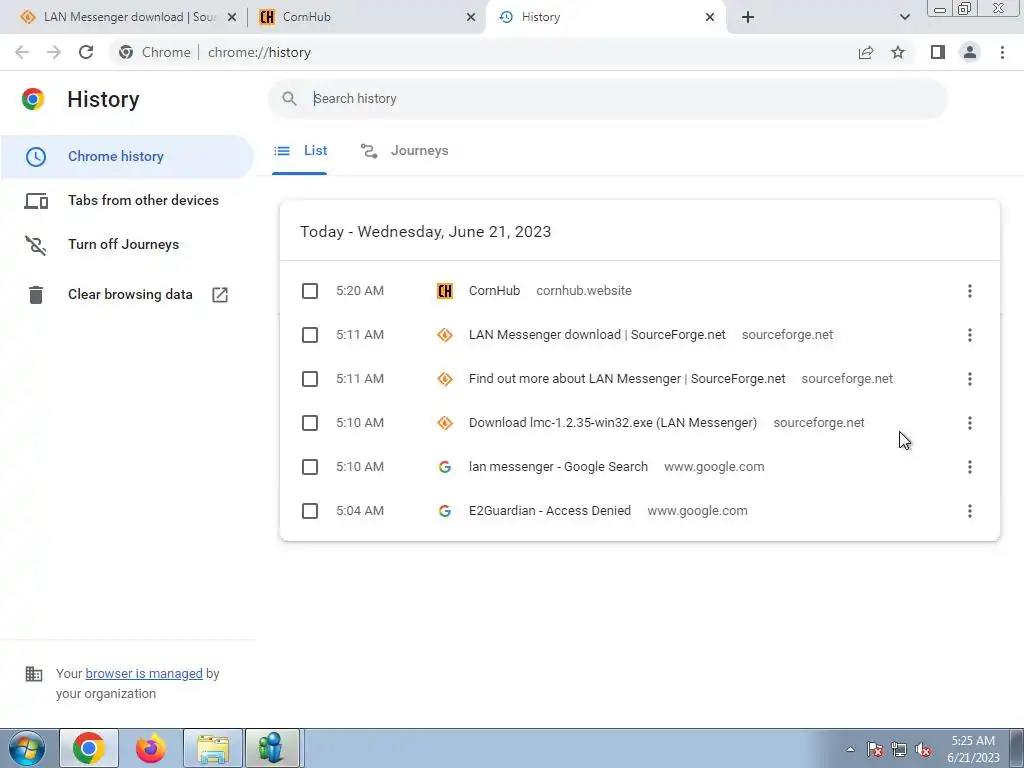
Task: Open the side panel icon
Action: click(x=938, y=52)
